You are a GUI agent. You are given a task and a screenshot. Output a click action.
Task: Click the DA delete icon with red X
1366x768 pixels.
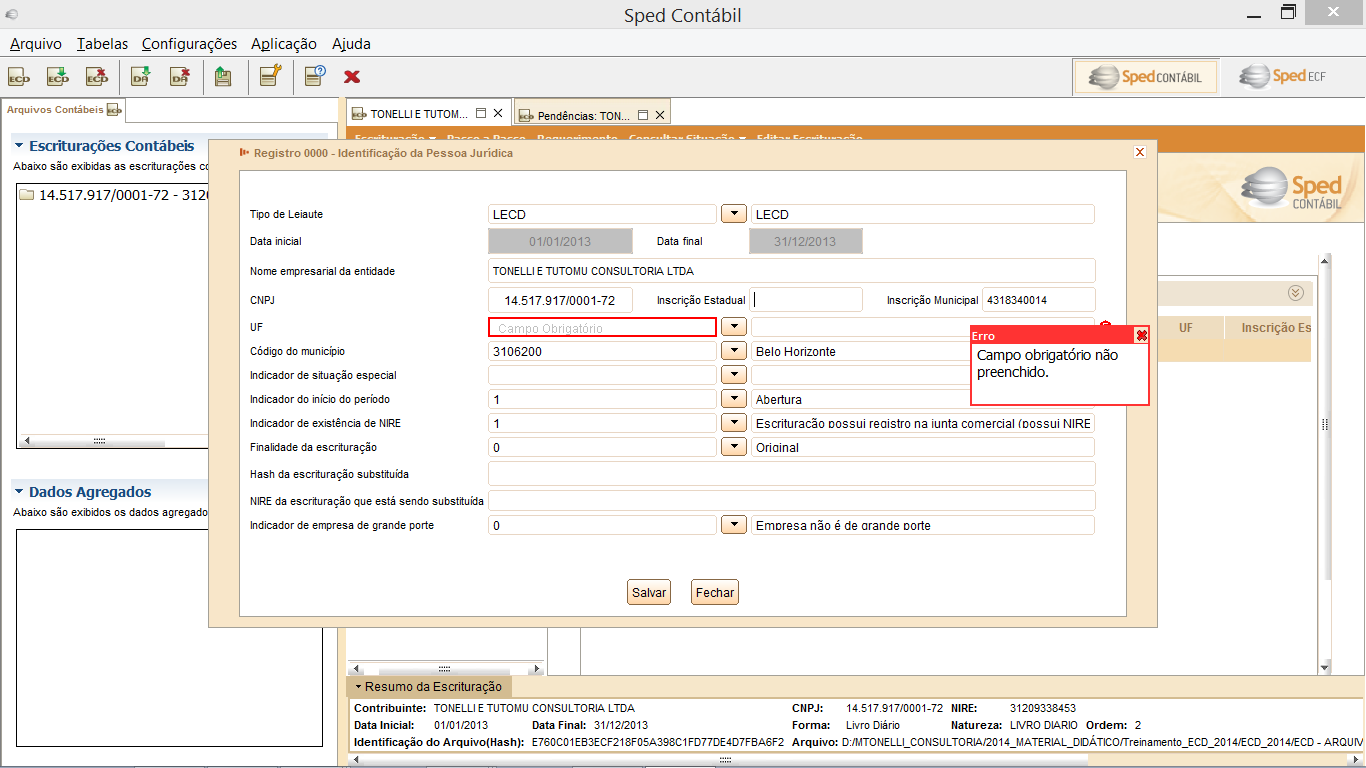coord(180,76)
